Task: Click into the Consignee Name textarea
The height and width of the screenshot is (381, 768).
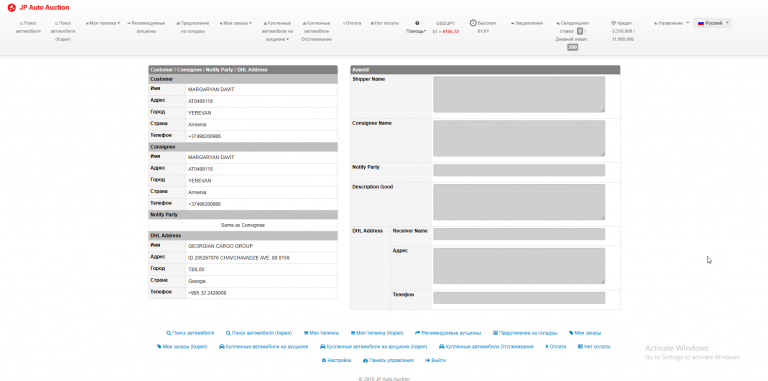Action: (519, 138)
